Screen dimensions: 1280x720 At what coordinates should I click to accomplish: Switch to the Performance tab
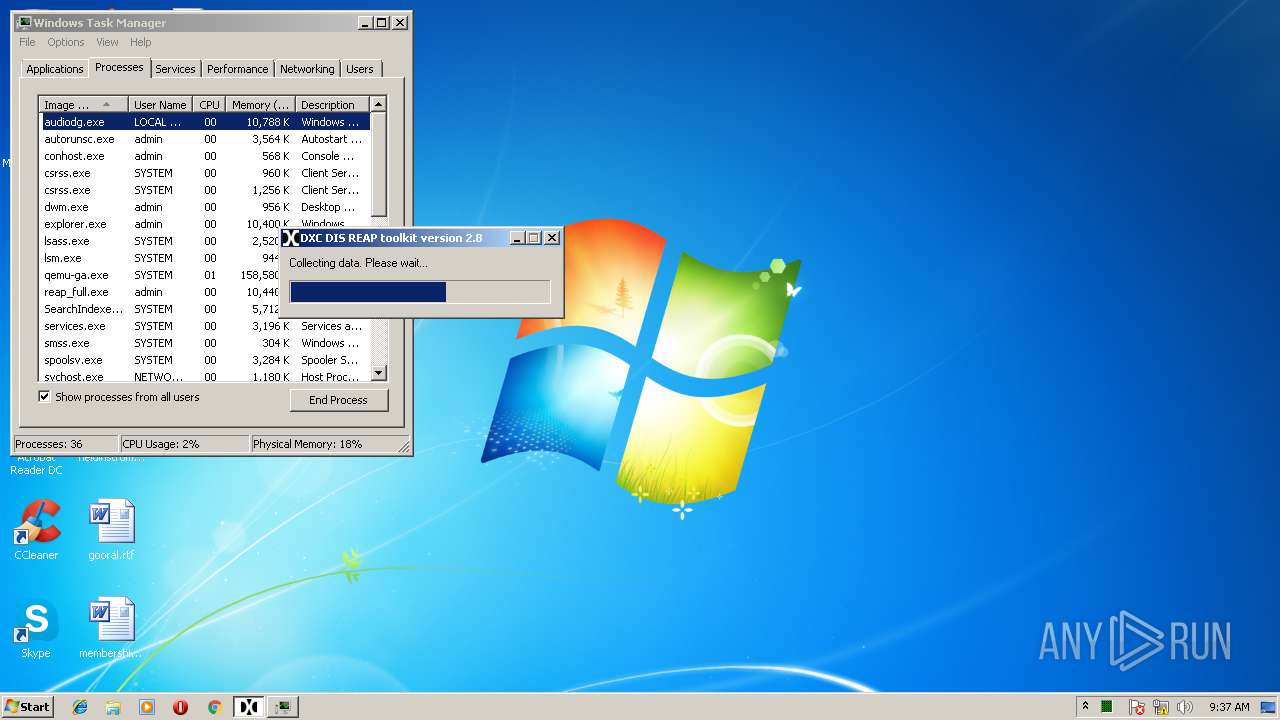pyautogui.click(x=238, y=69)
